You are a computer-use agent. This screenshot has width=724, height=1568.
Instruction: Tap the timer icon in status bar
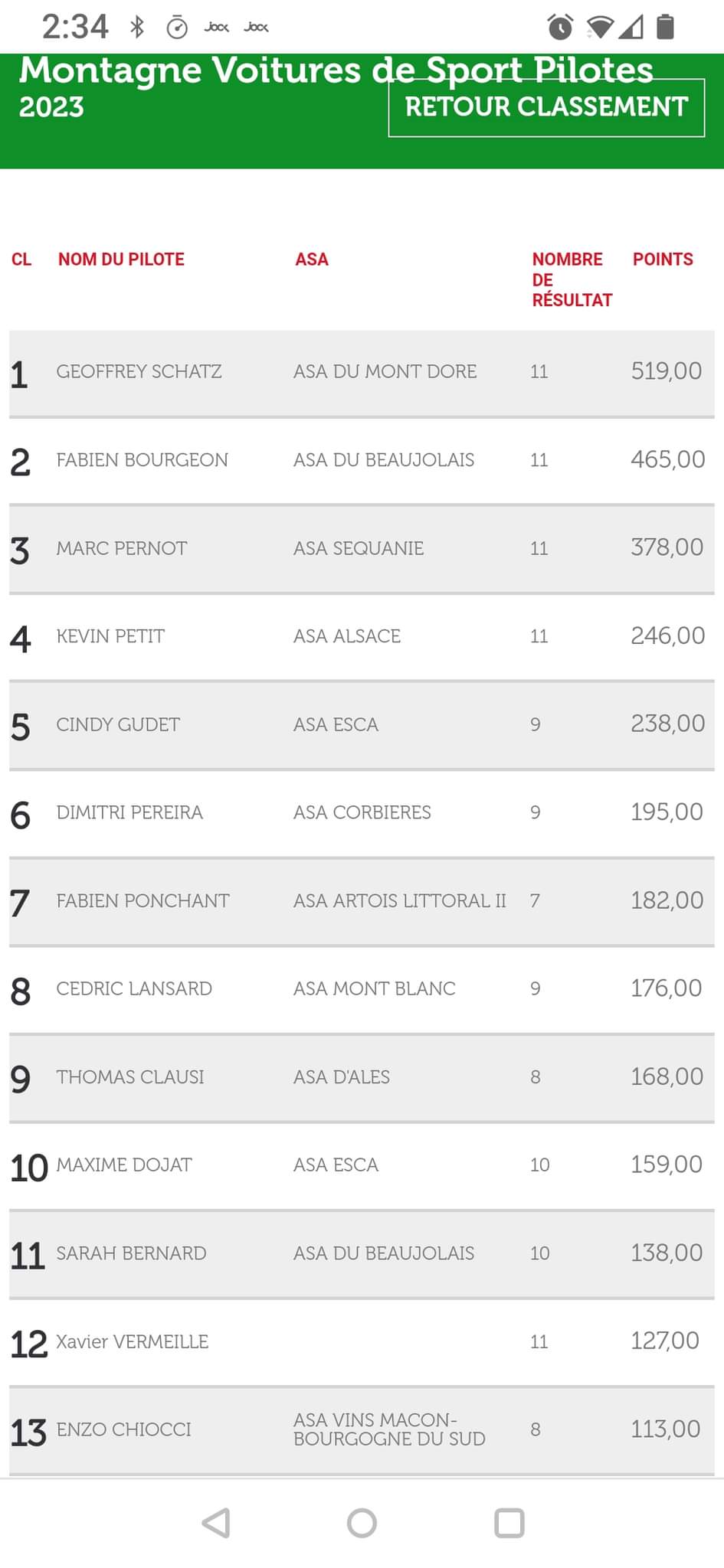click(x=177, y=28)
